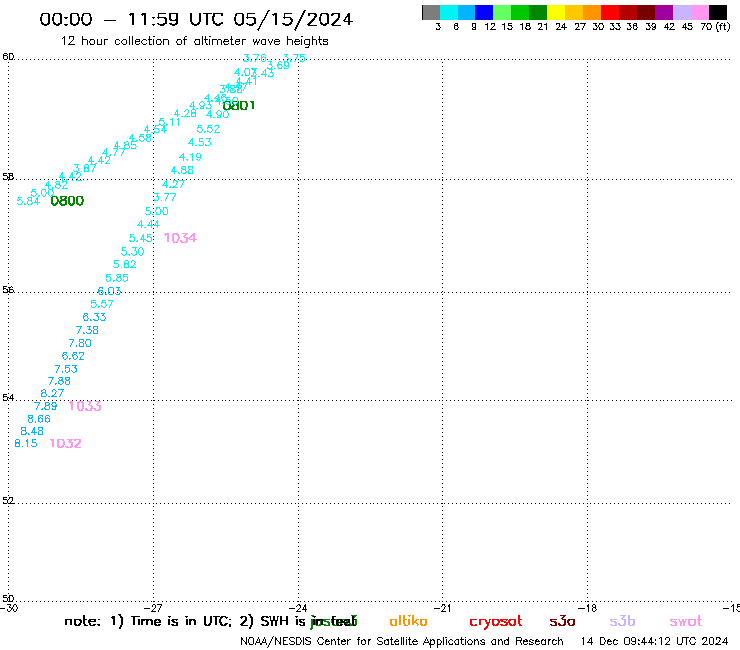Click the pink time stamp '1033'
The width and height of the screenshot is (740, 650).
(85, 406)
